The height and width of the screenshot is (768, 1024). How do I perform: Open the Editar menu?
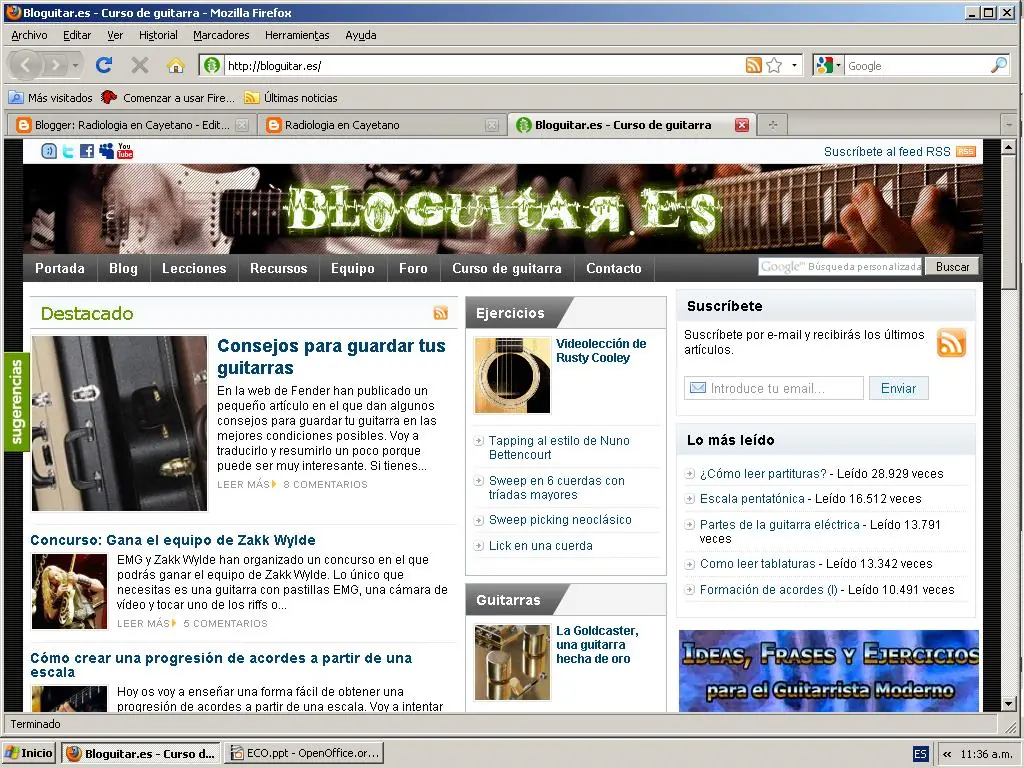click(x=77, y=35)
